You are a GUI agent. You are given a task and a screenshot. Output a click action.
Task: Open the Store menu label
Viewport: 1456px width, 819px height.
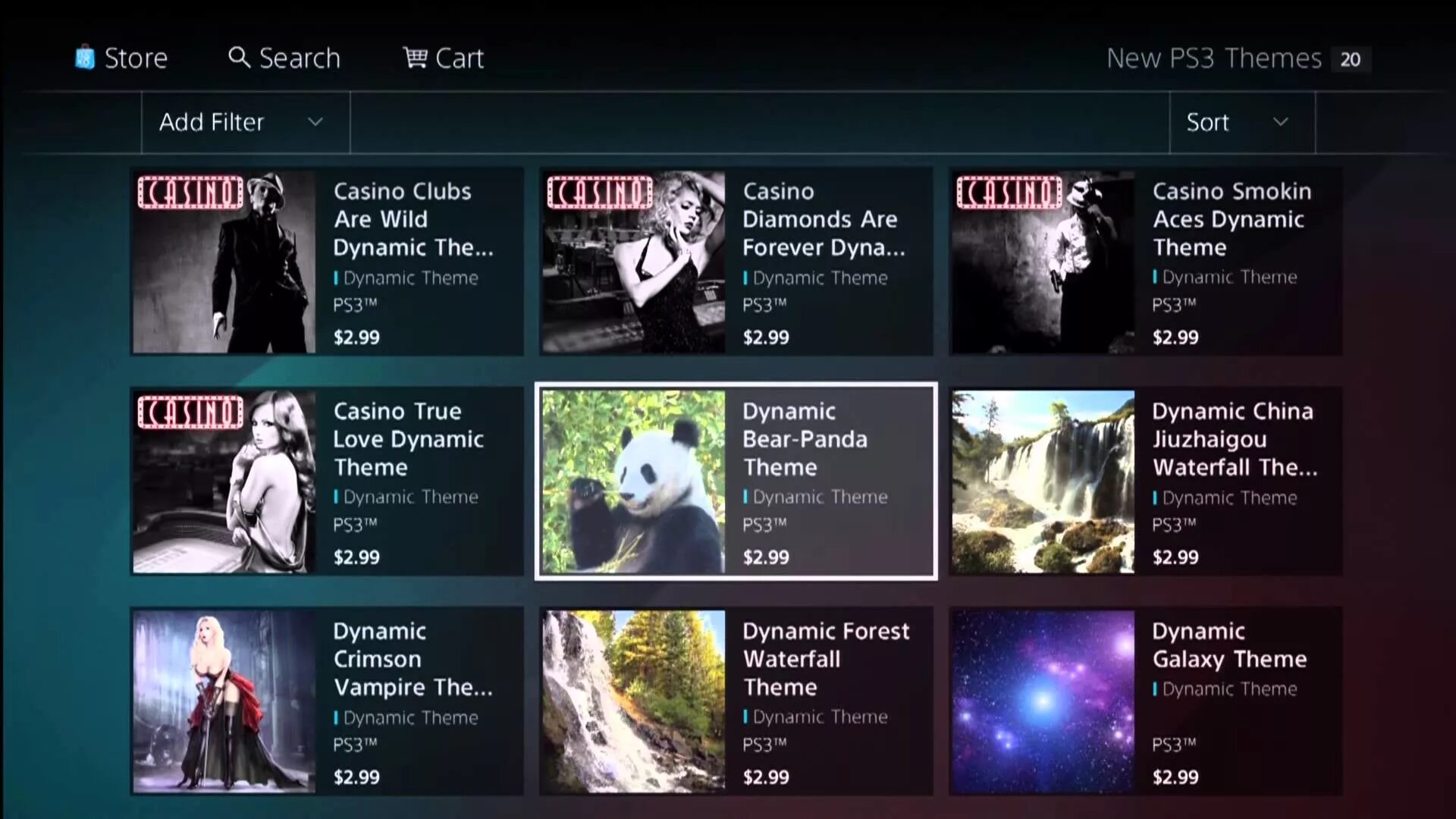click(136, 58)
